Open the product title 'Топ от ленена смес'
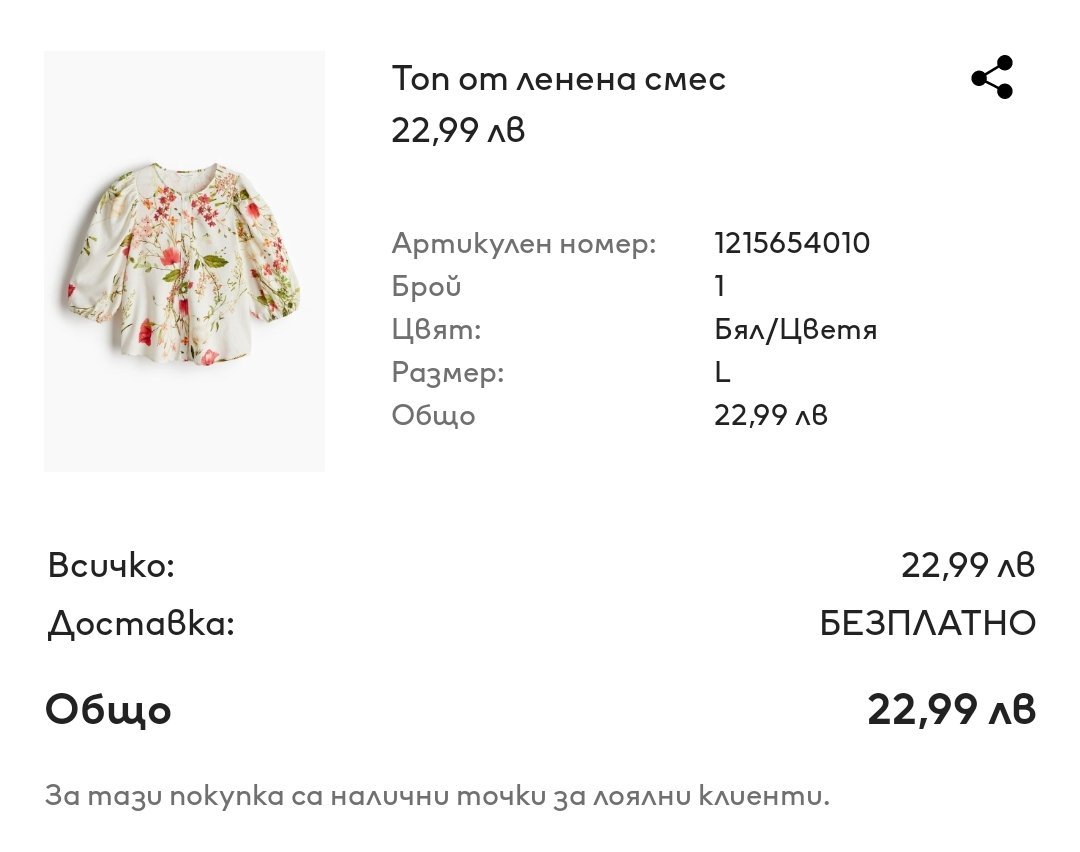 coord(558,79)
